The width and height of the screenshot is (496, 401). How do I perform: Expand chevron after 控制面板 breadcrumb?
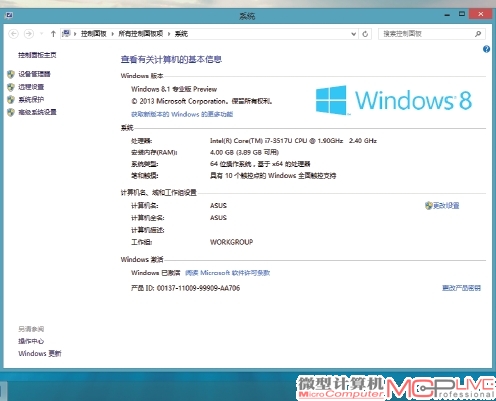112,34
